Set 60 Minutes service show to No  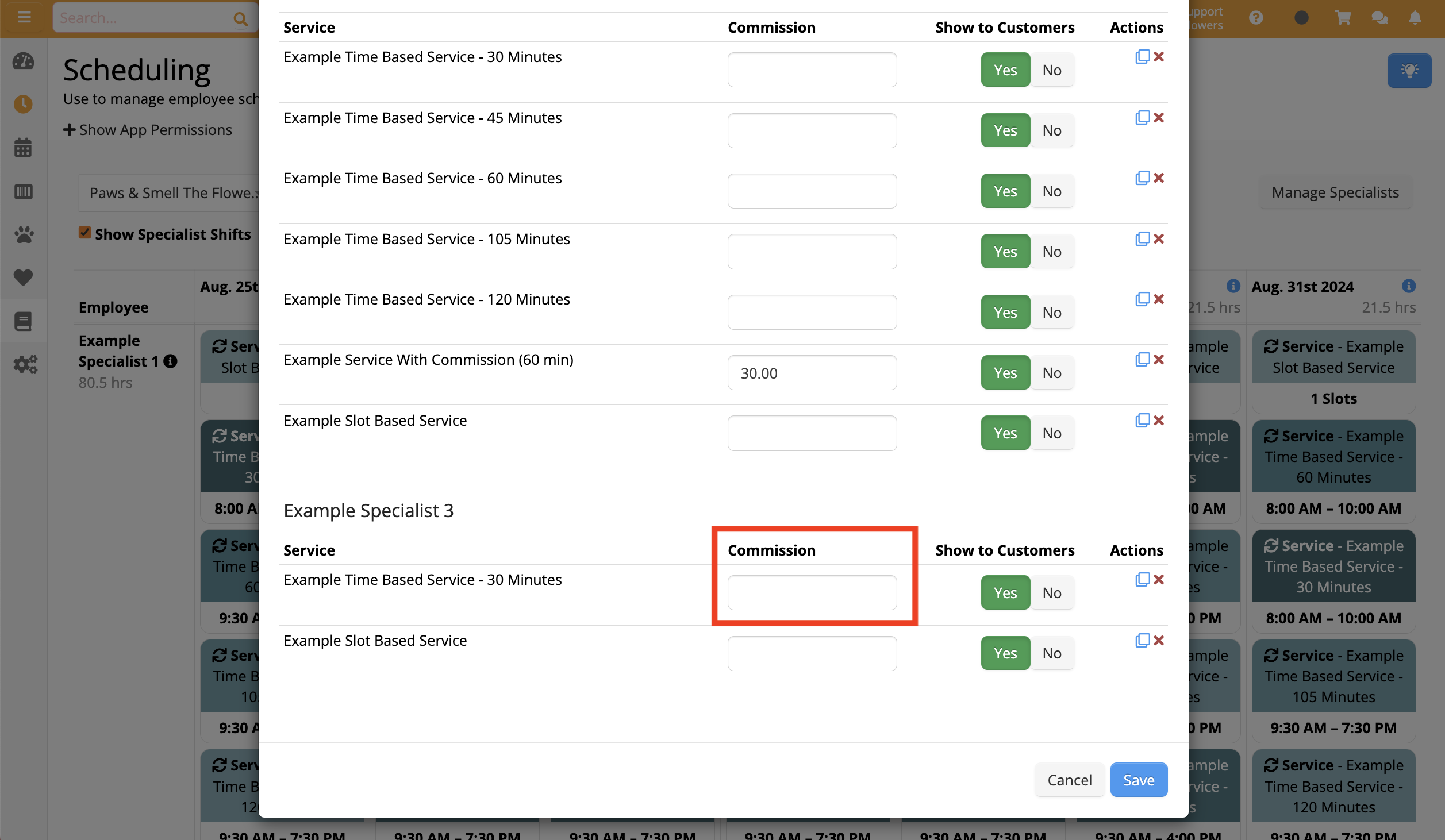pyautogui.click(x=1052, y=191)
